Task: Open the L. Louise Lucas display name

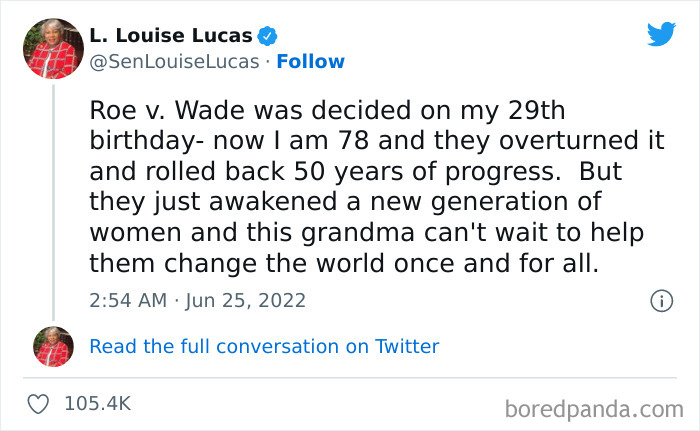Action: [170, 37]
